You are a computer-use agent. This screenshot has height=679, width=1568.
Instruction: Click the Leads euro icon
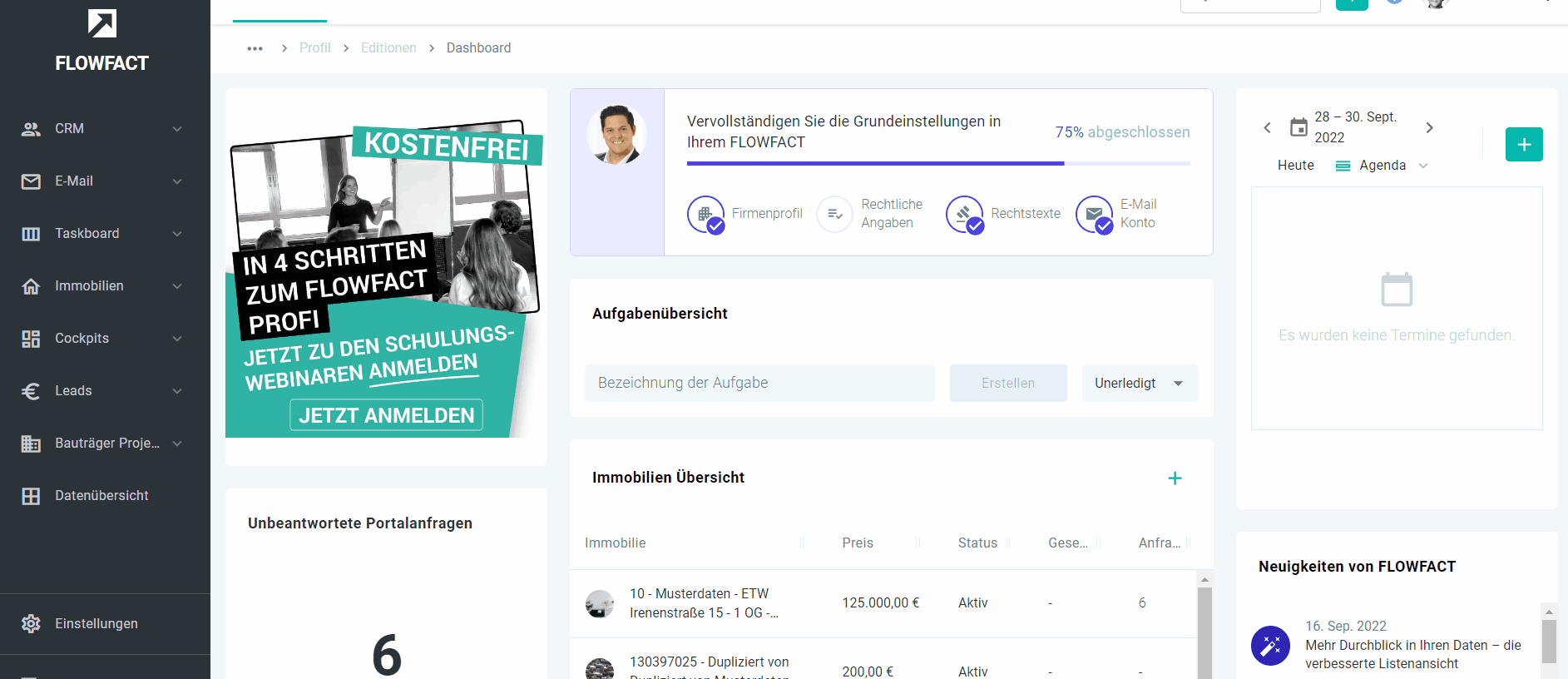(31, 391)
